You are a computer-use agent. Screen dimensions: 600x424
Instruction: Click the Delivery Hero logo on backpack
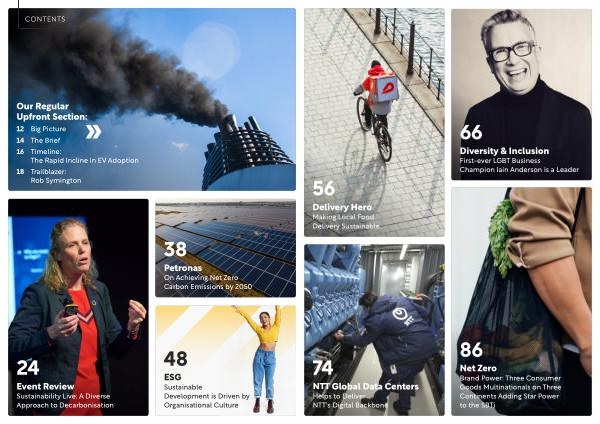(x=387, y=89)
